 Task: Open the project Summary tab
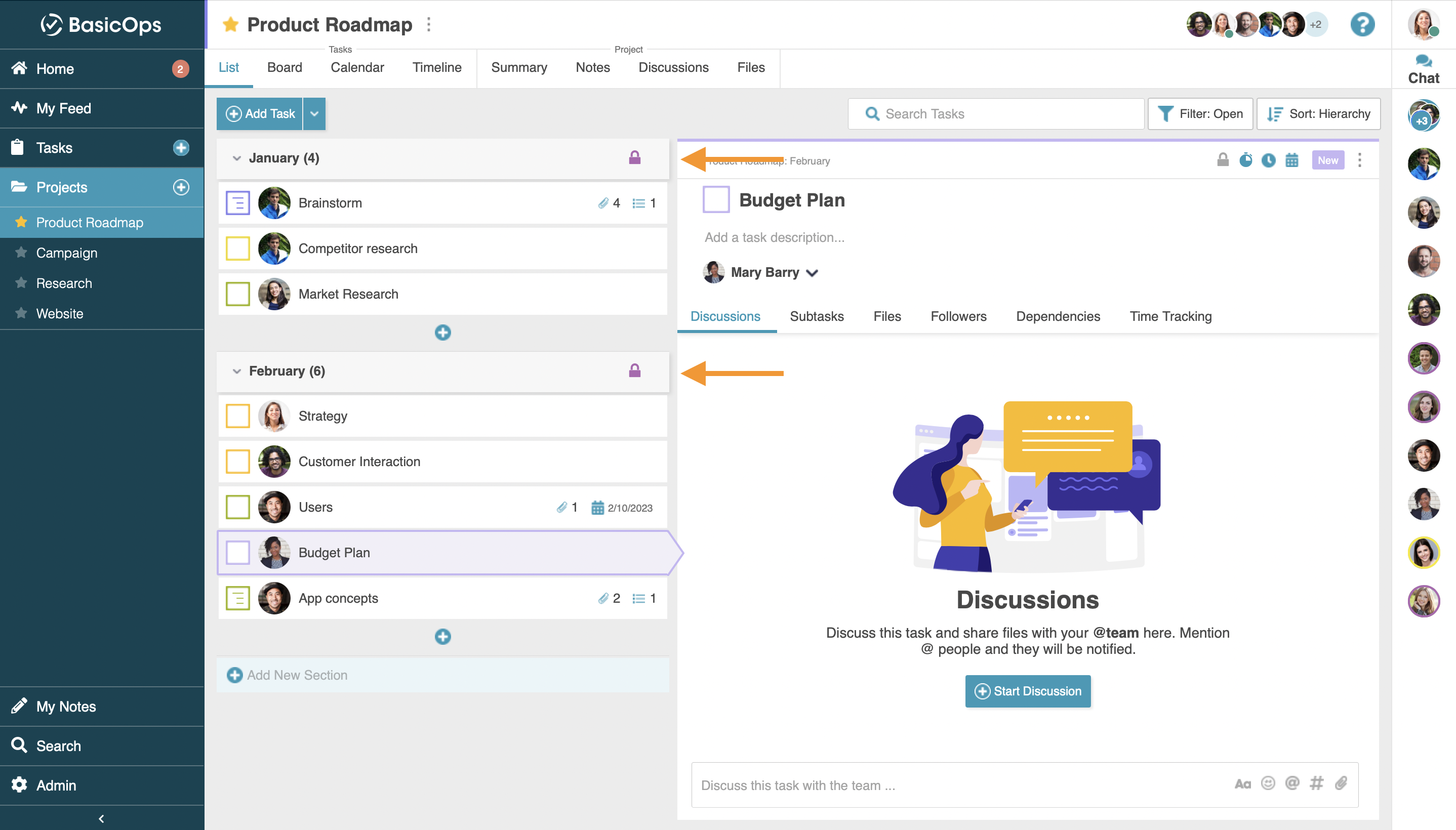coord(519,67)
